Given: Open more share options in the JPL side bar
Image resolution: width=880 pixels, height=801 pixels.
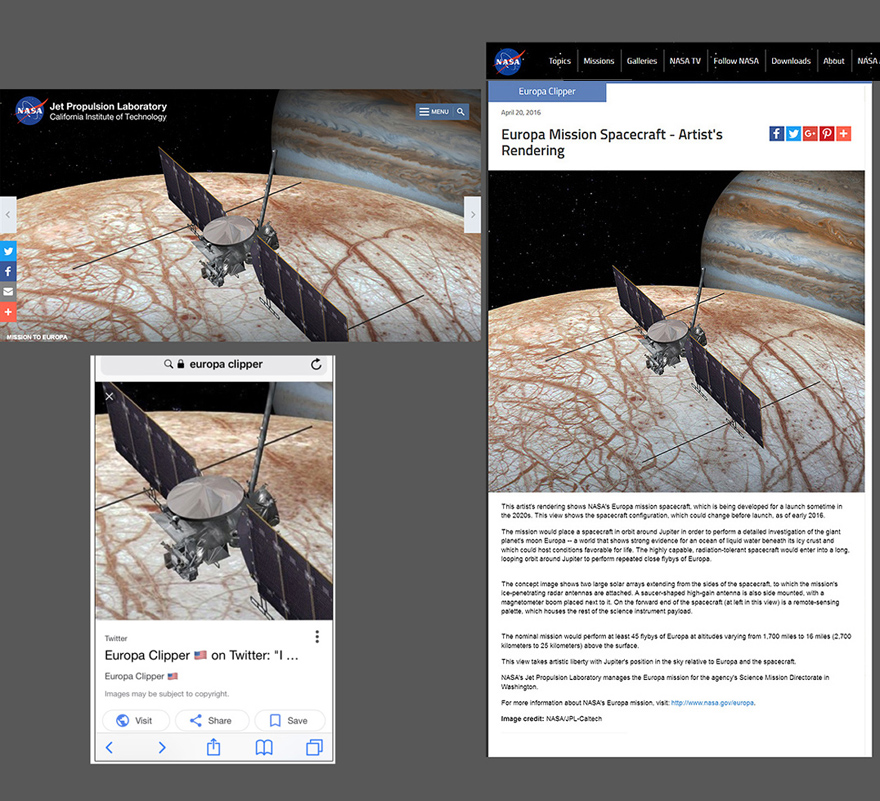Looking at the screenshot, I should [8, 312].
